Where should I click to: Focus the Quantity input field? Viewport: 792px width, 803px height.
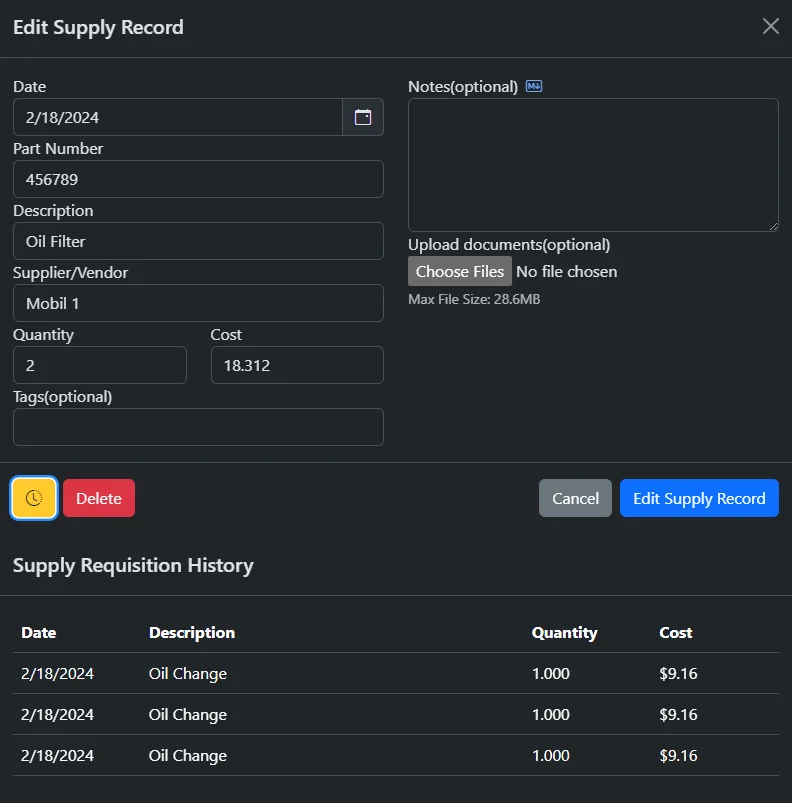click(100, 365)
